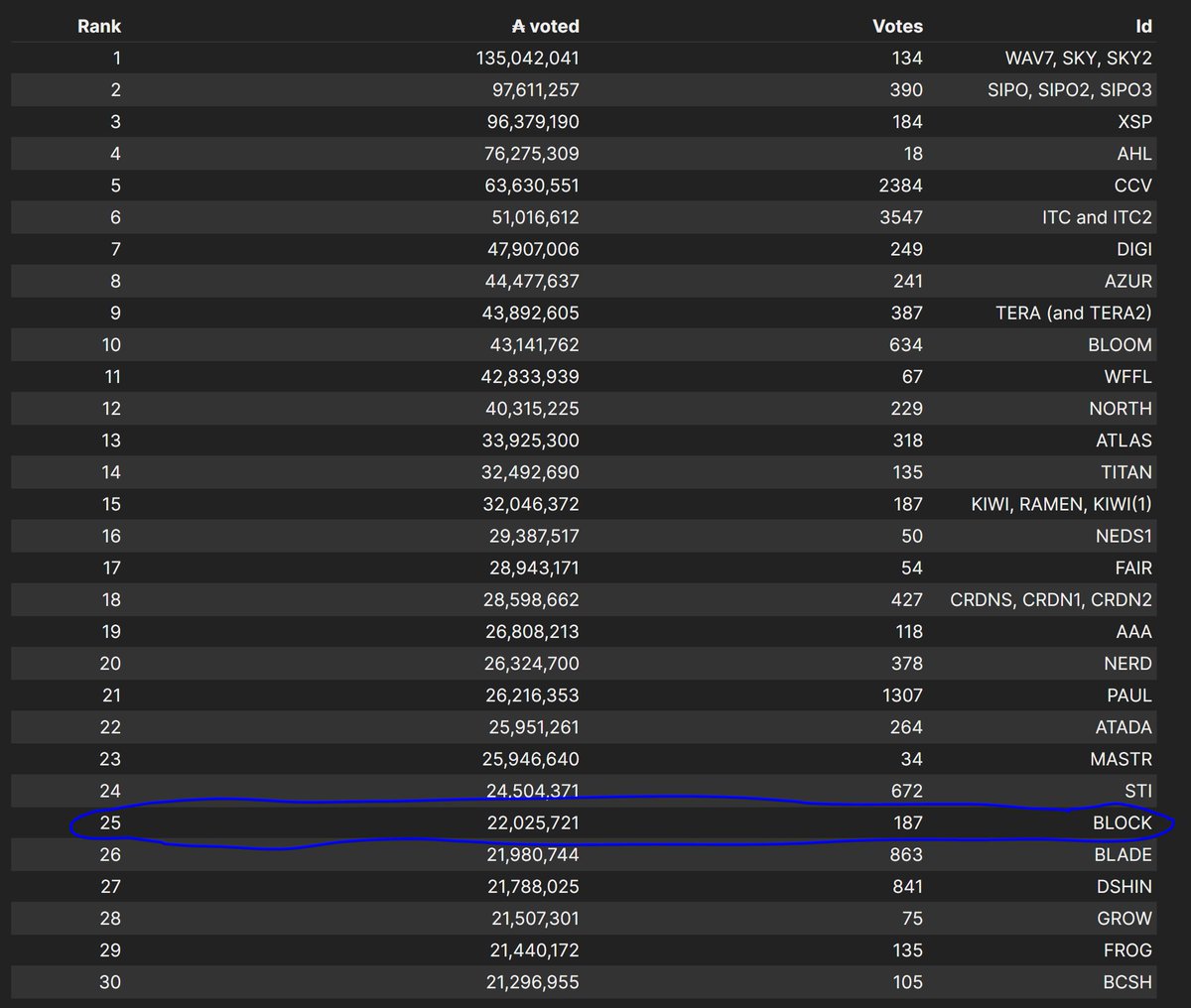Screen dimensions: 1191x1008
Task: Select the NERD id cell
Action: pos(1127,662)
